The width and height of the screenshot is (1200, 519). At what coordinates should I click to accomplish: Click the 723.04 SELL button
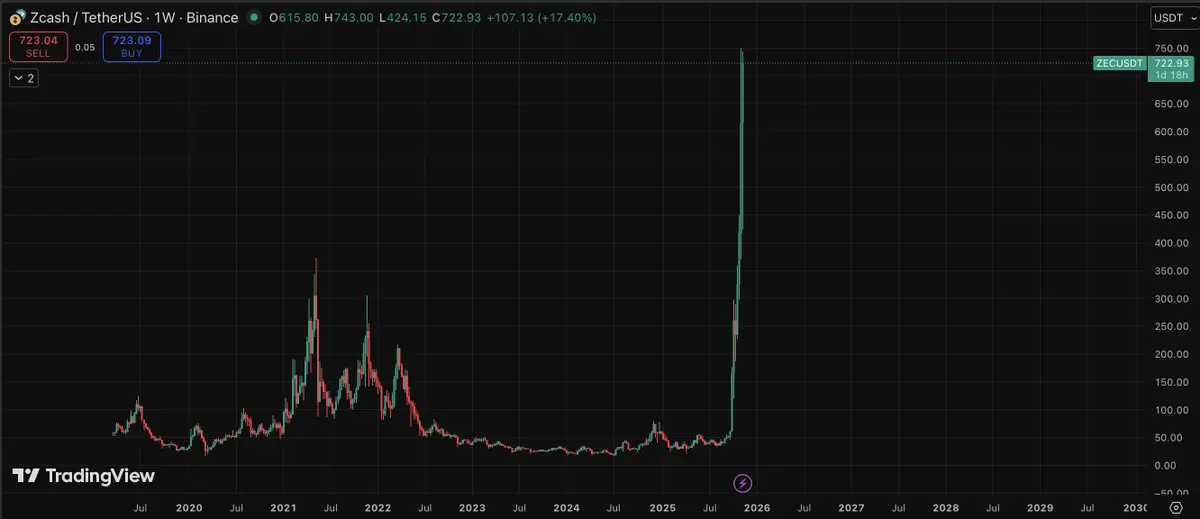[39, 46]
